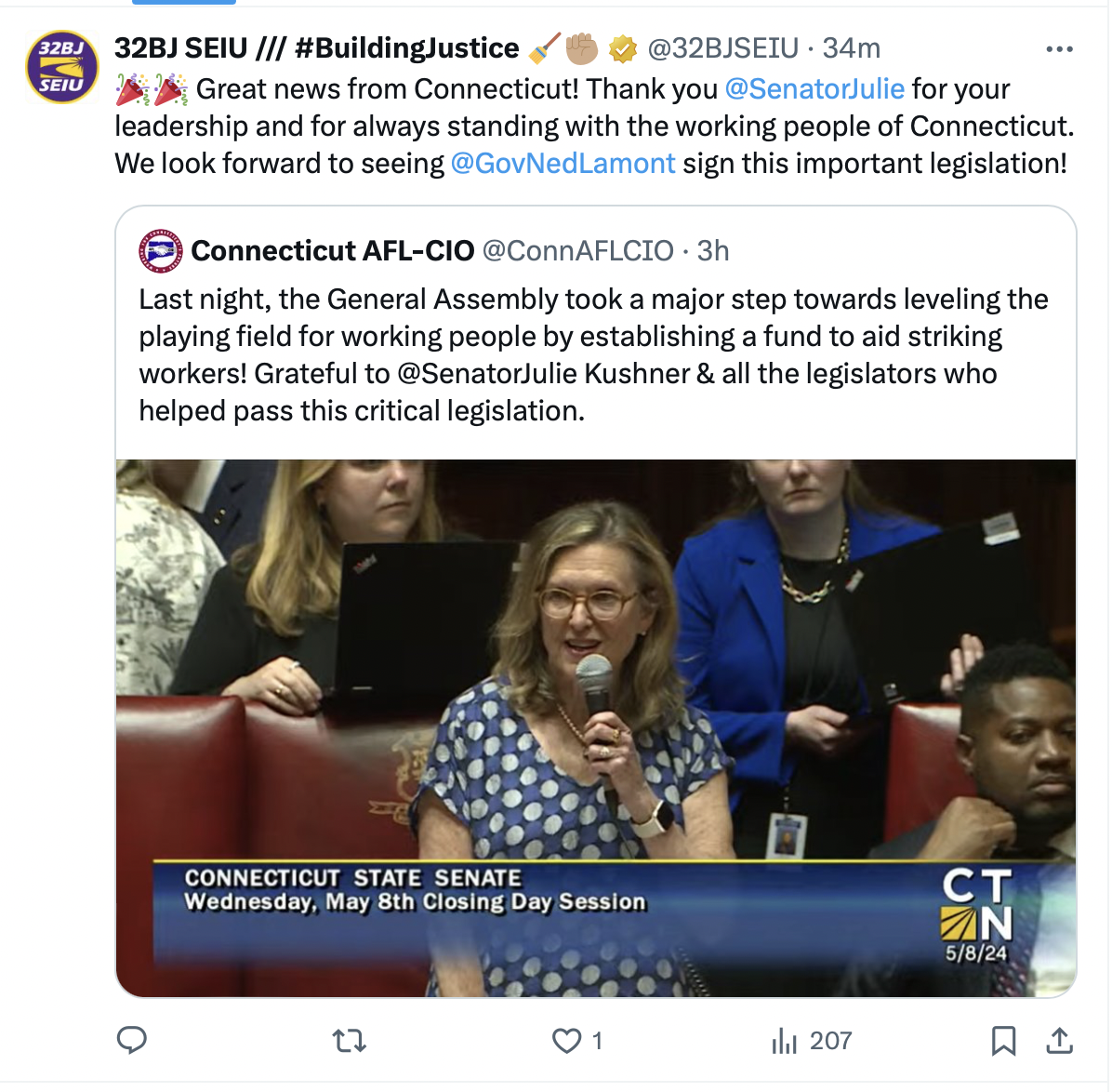Image resolution: width=1112 pixels, height=1092 pixels.
Task: Open the 34m tweet timestamp
Action: click(x=851, y=48)
